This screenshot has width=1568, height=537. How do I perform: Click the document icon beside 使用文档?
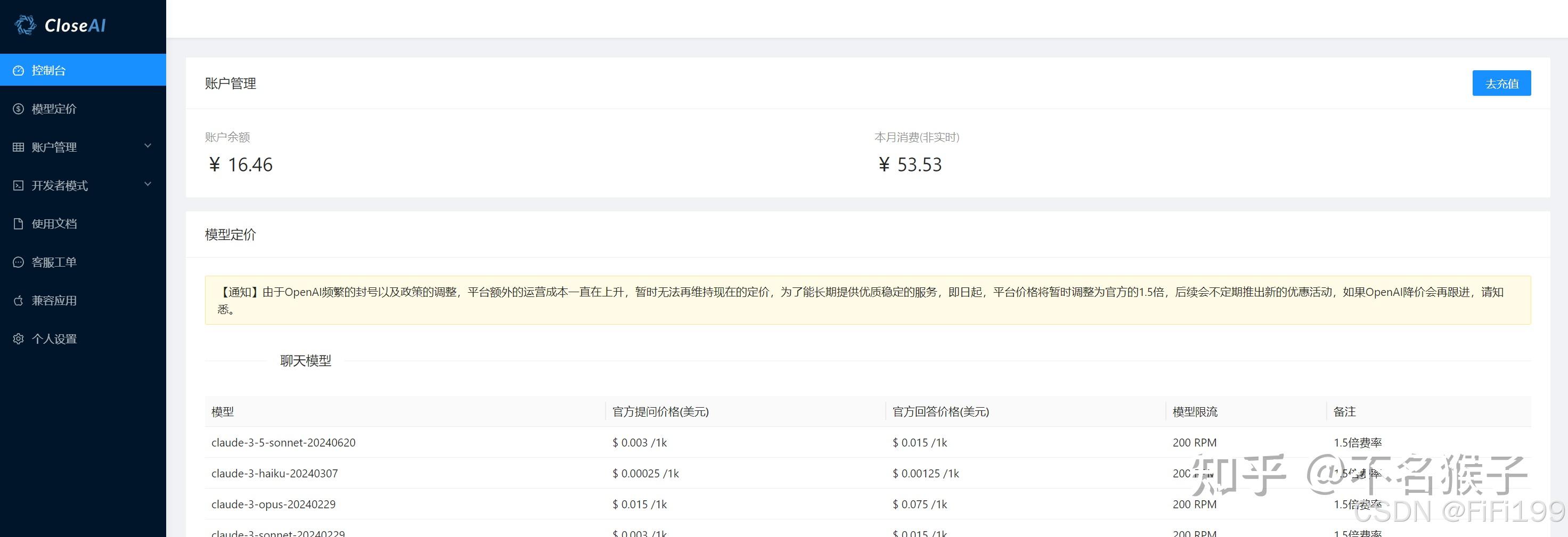tap(18, 224)
